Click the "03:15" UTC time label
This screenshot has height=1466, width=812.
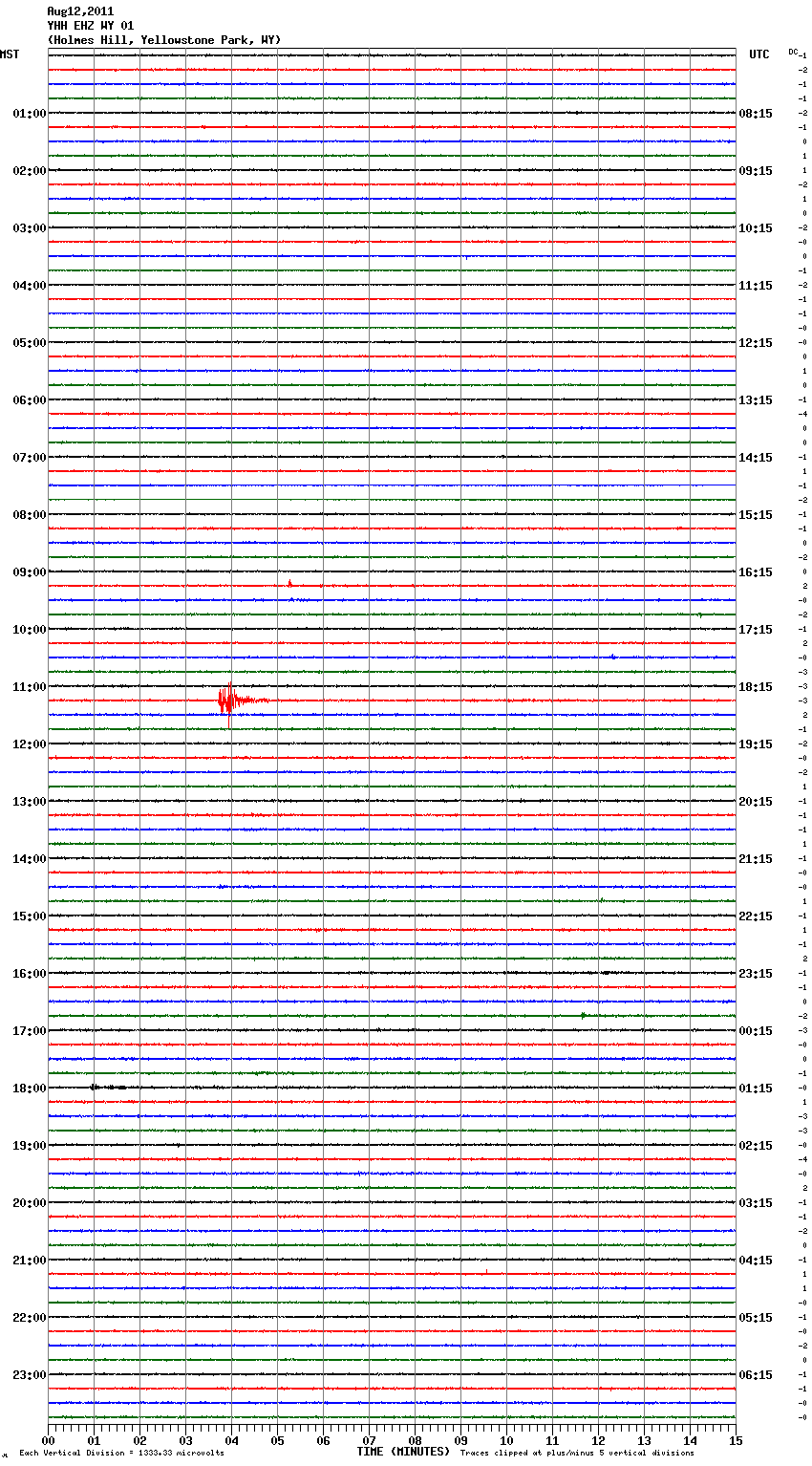[756, 1203]
